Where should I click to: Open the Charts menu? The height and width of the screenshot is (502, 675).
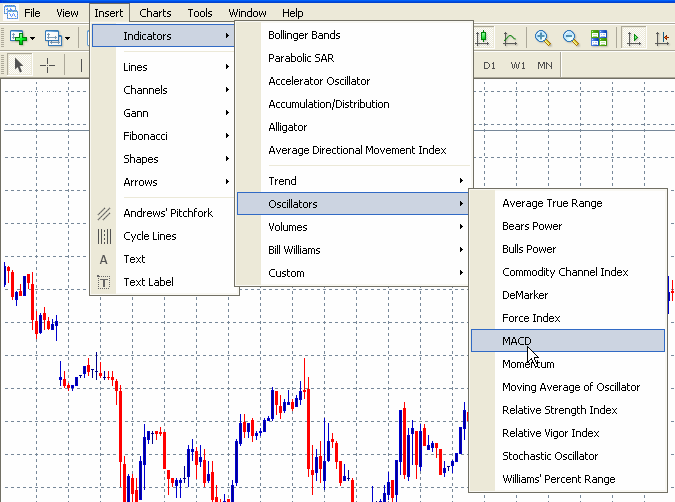pyautogui.click(x=155, y=13)
